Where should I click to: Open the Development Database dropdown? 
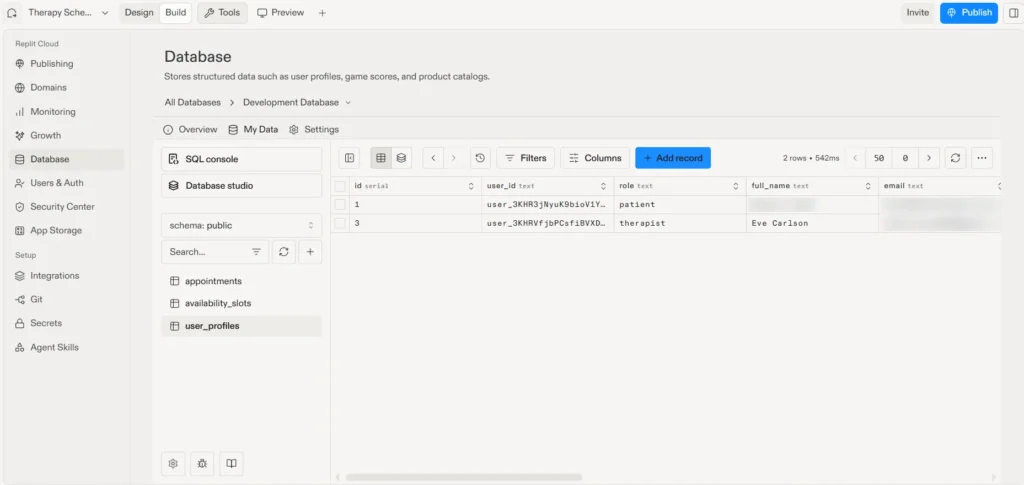point(297,102)
